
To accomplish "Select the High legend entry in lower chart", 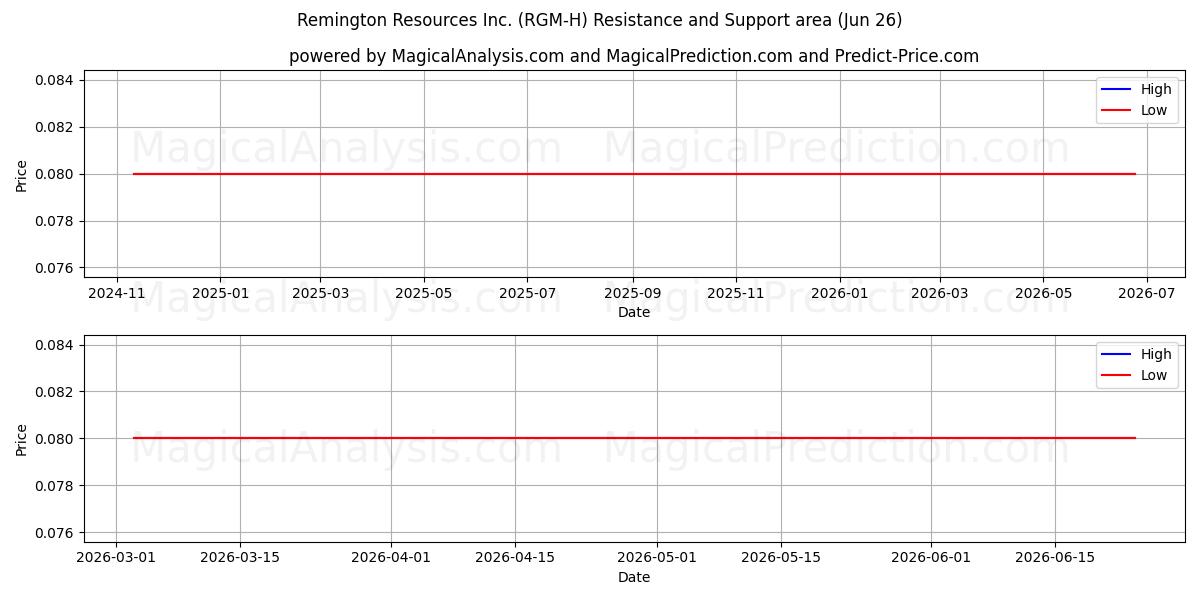I will tap(1137, 355).
